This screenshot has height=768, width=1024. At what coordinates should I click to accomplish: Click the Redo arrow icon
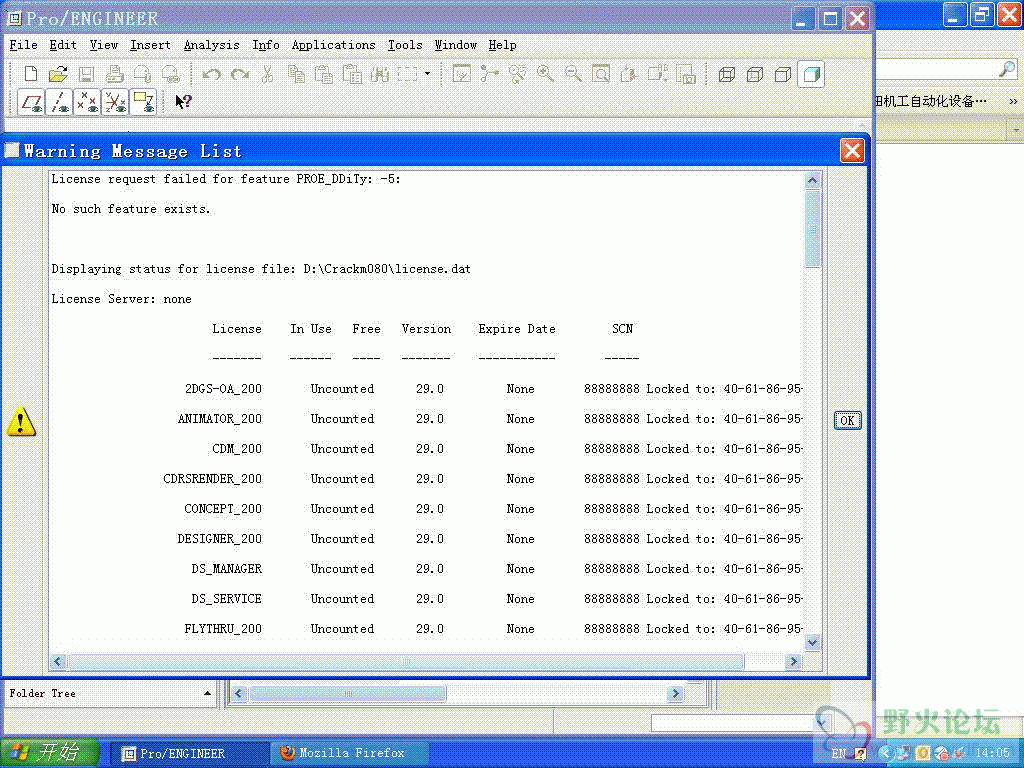coord(239,74)
